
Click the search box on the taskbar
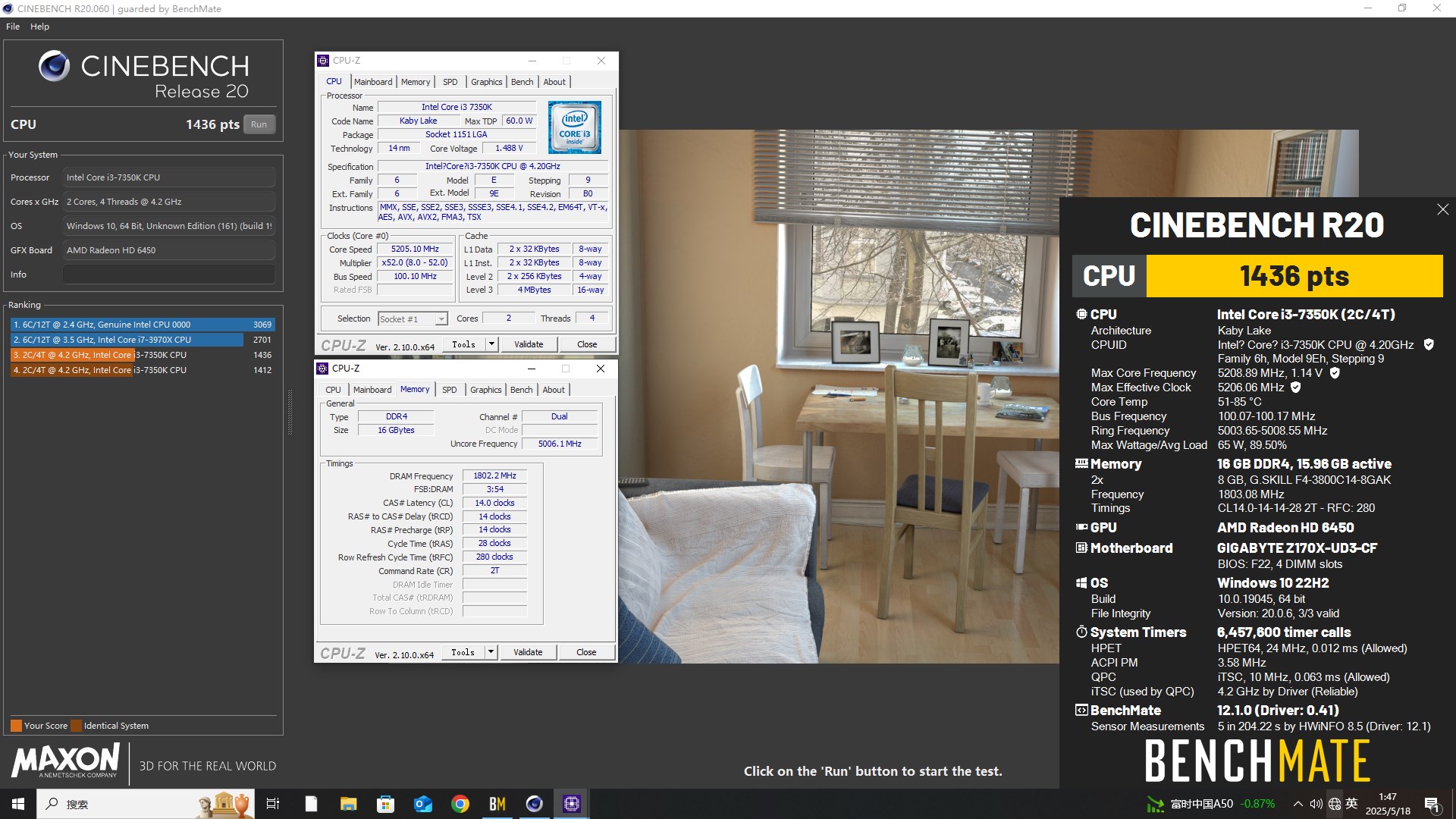tap(144, 804)
